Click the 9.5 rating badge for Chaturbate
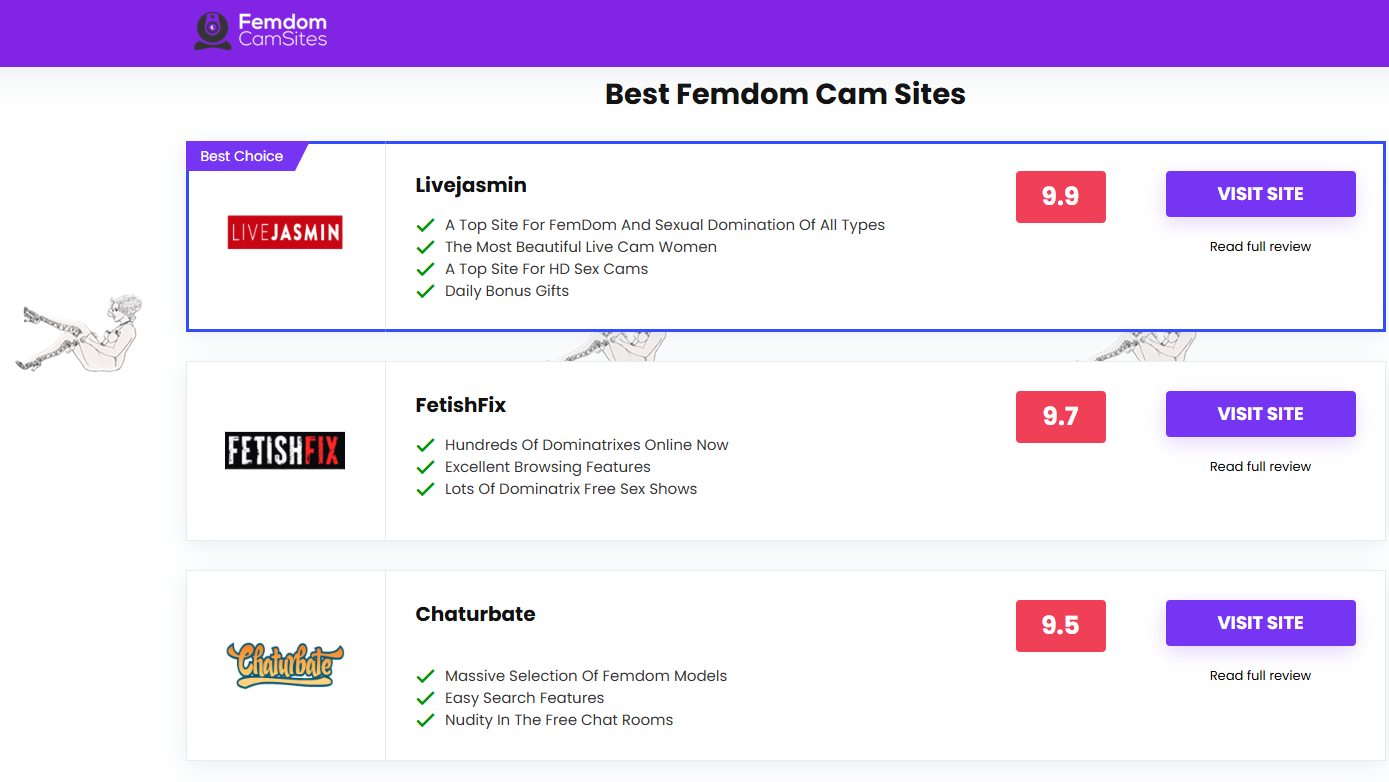The height and width of the screenshot is (782, 1389). (1060, 626)
